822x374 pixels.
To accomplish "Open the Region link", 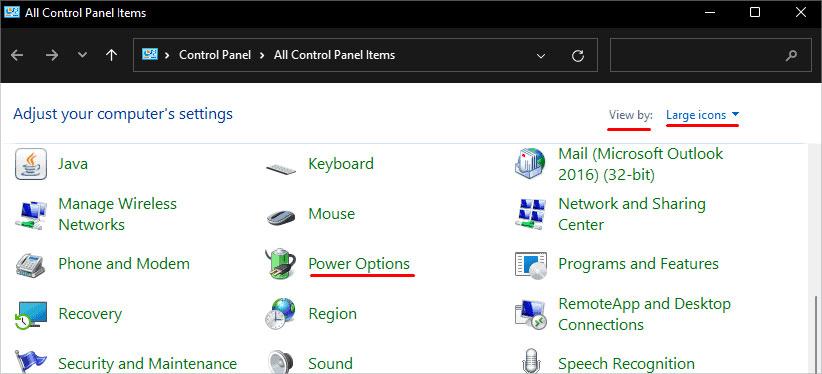I will 332,314.
